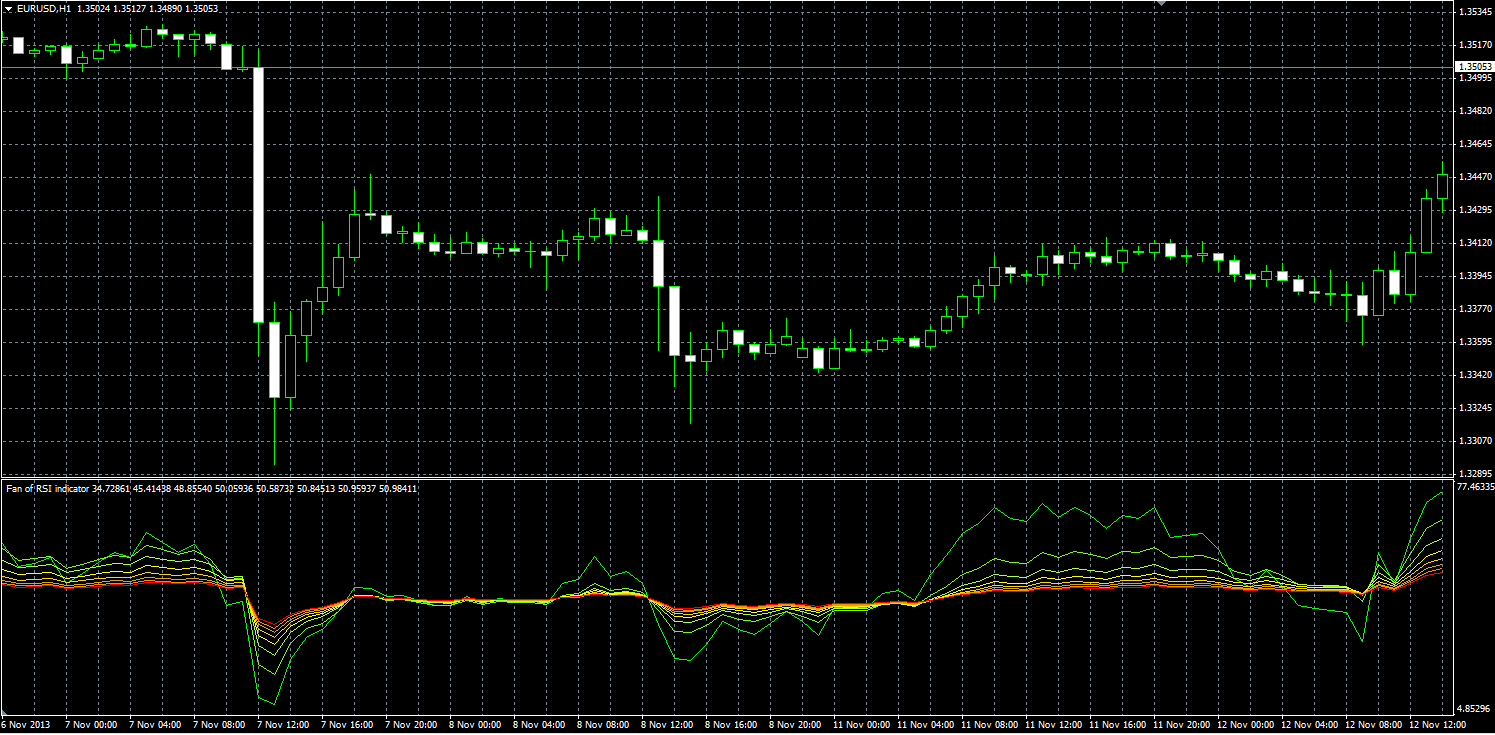Click the 7 Nov 00:00 time label
The width and height of the screenshot is (1495, 735).
(x=91, y=725)
